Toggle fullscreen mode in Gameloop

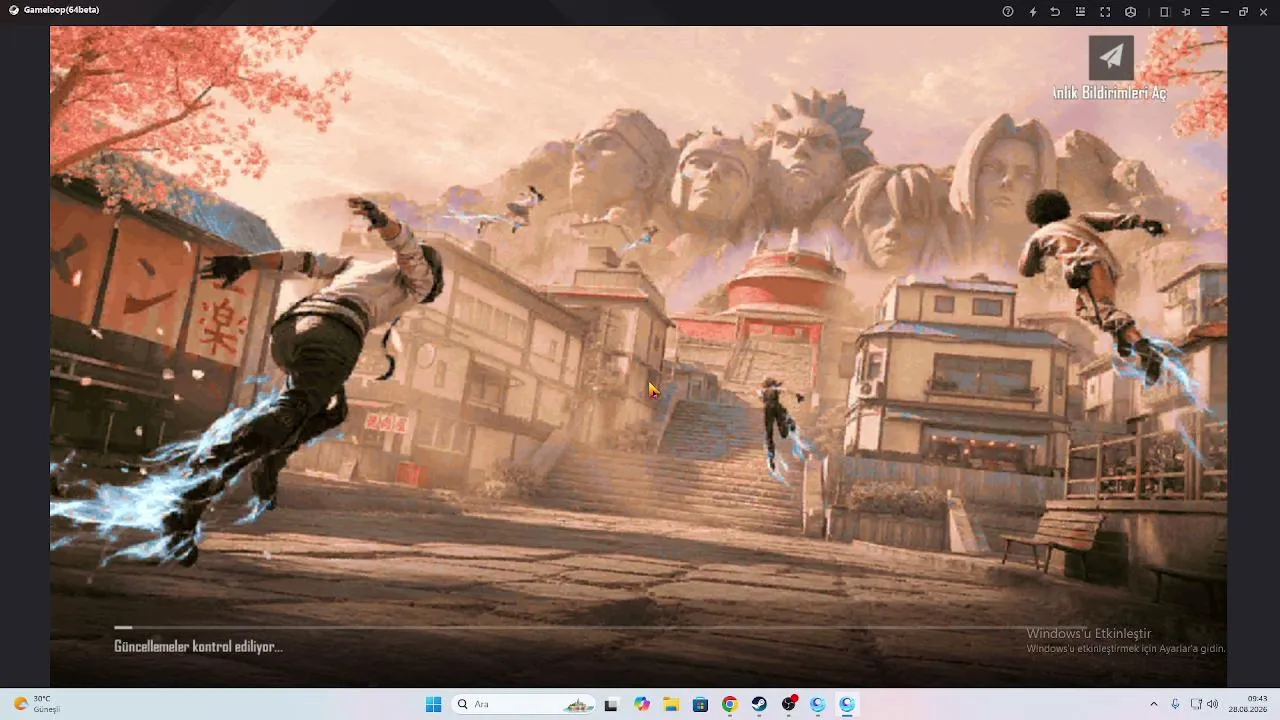click(x=1105, y=12)
